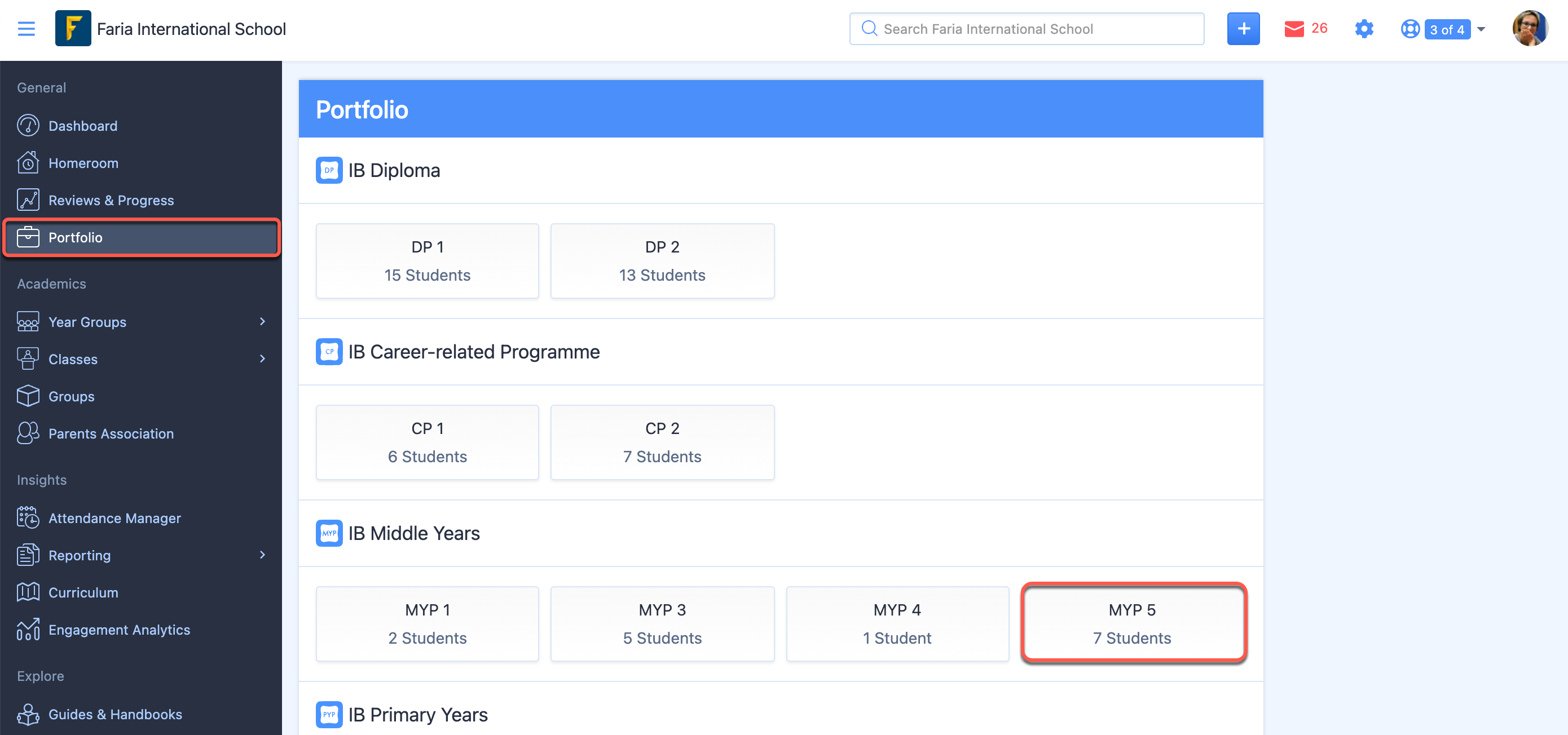Click the blue plus add button
Screen dimensions: 1568x735
pos(1243,29)
